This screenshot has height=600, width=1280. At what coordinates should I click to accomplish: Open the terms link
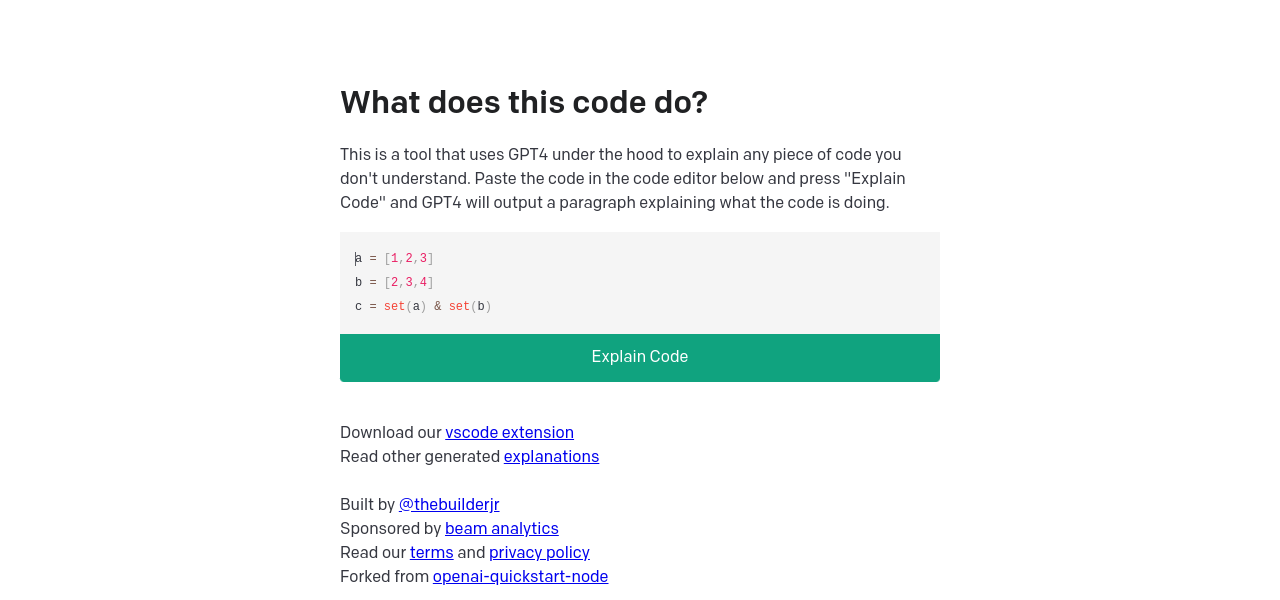(x=431, y=553)
